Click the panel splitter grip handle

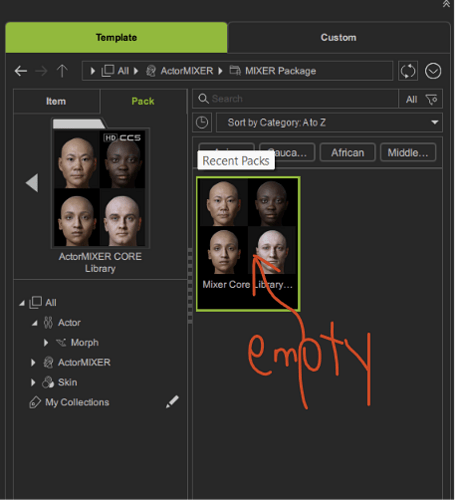click(x=190, y=286)
